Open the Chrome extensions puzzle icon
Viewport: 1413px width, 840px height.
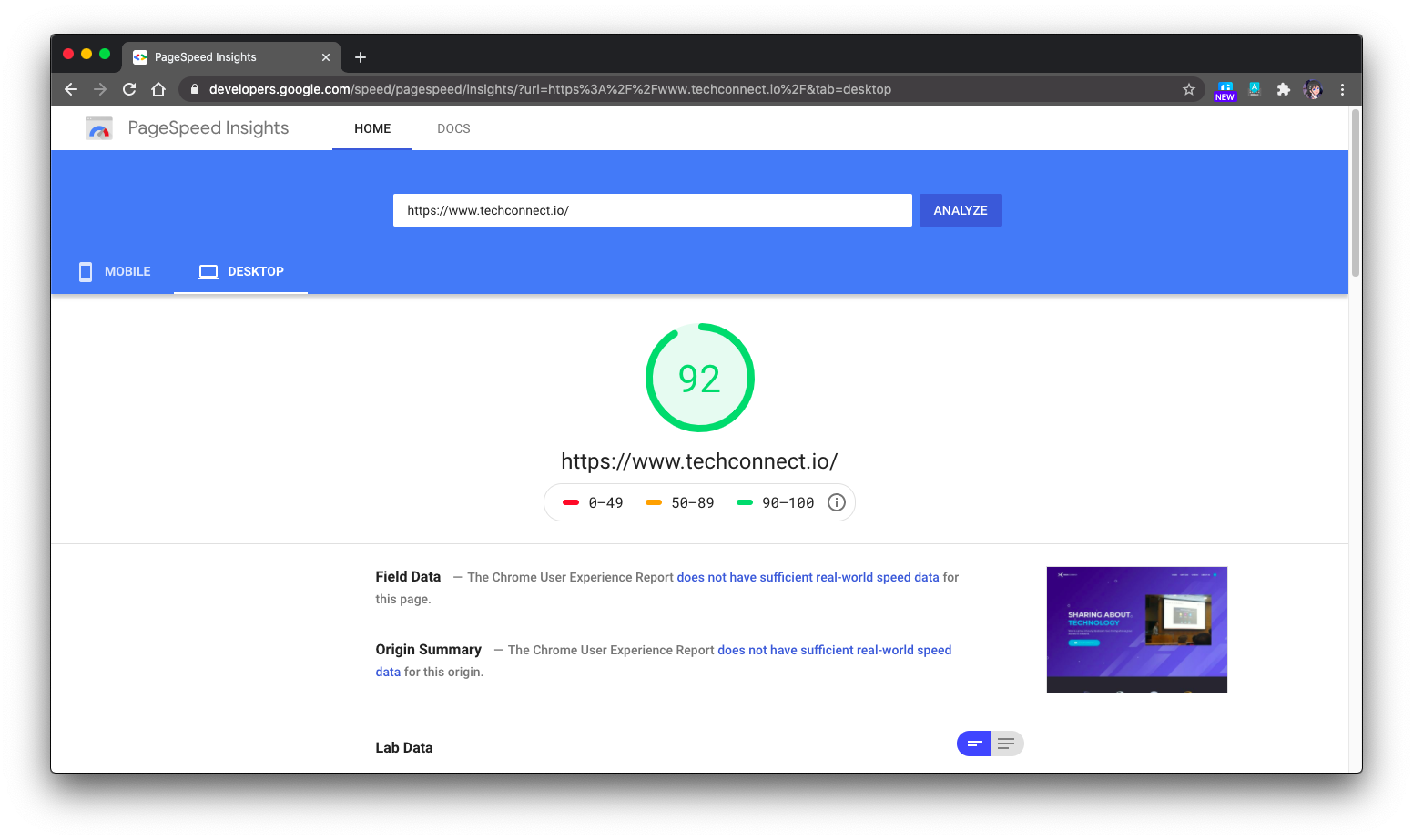1284,88
